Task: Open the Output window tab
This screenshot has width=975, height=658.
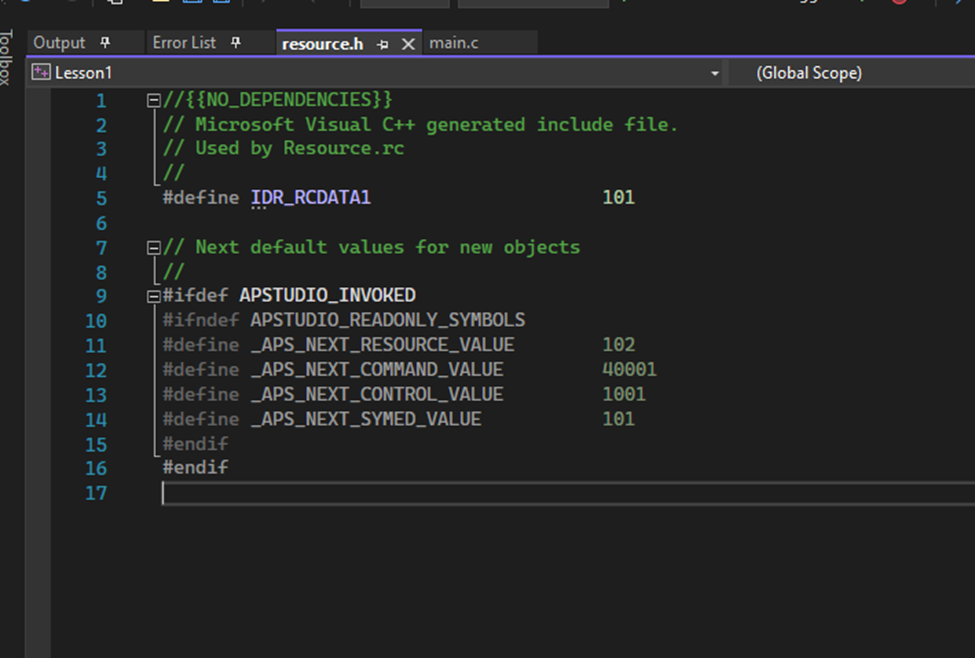Action: click(x=59, y=43)
